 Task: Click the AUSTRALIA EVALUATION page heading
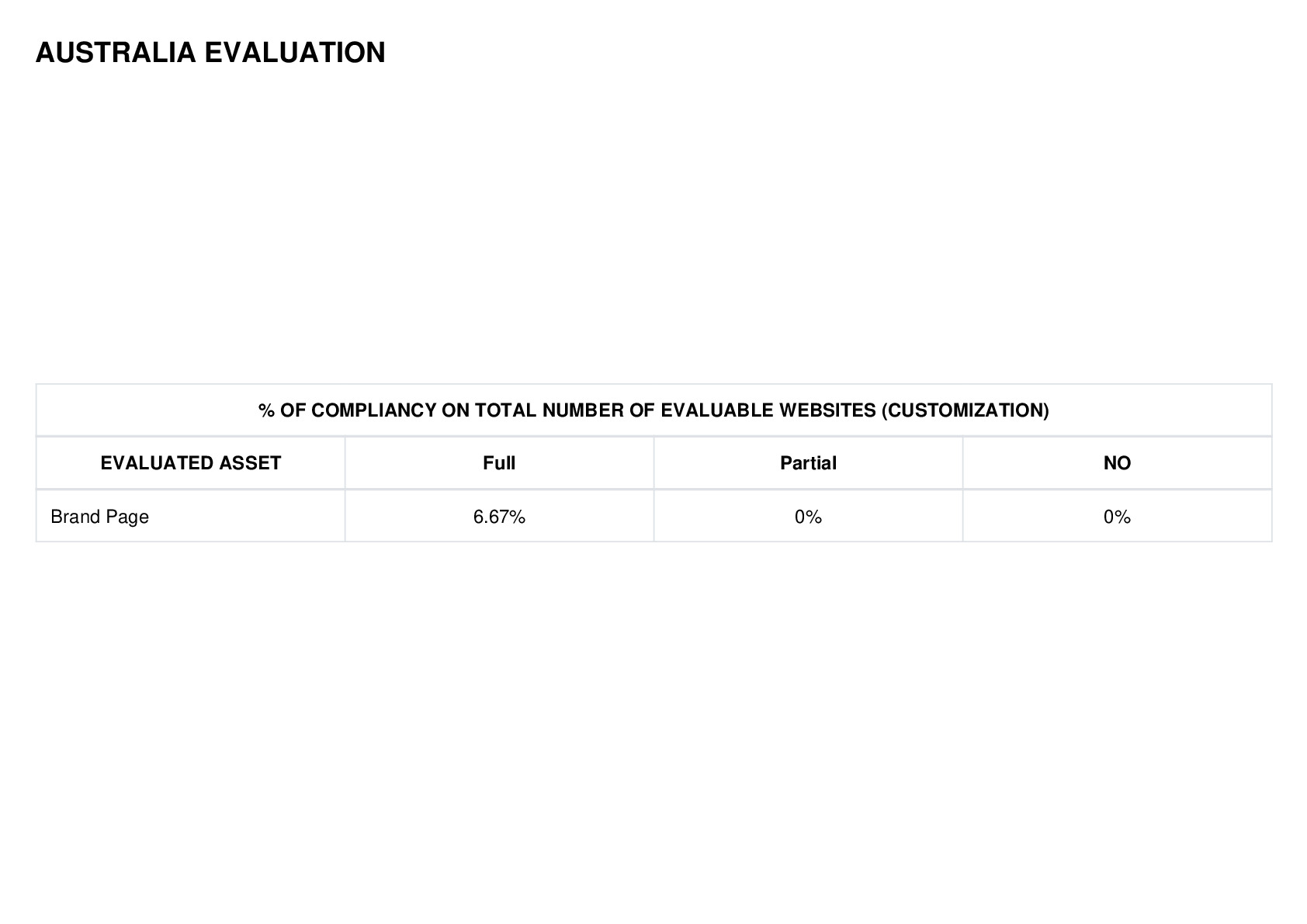point(210,53)
